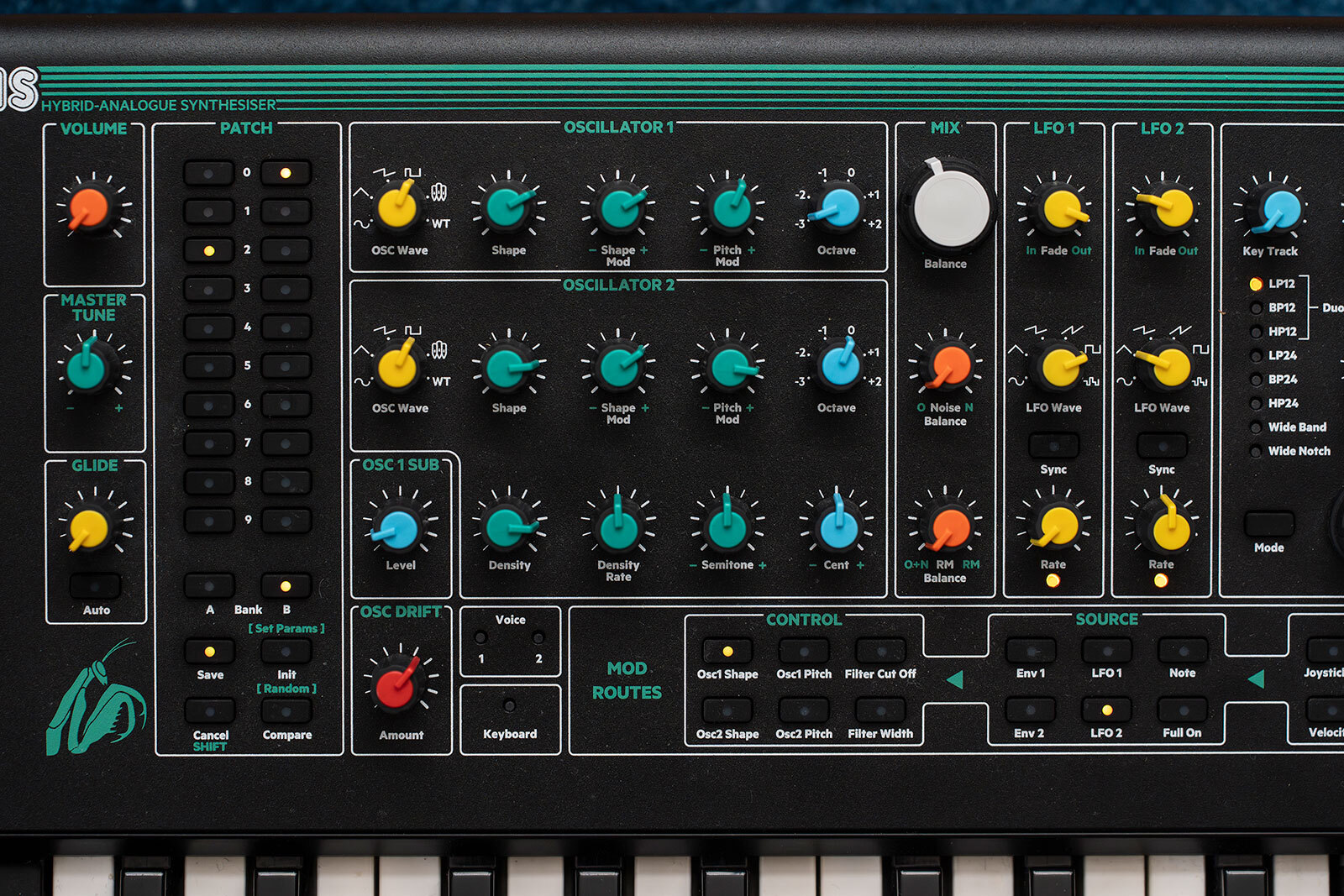
Task: Select the Osc1 Shape control button
Action: 727,651
